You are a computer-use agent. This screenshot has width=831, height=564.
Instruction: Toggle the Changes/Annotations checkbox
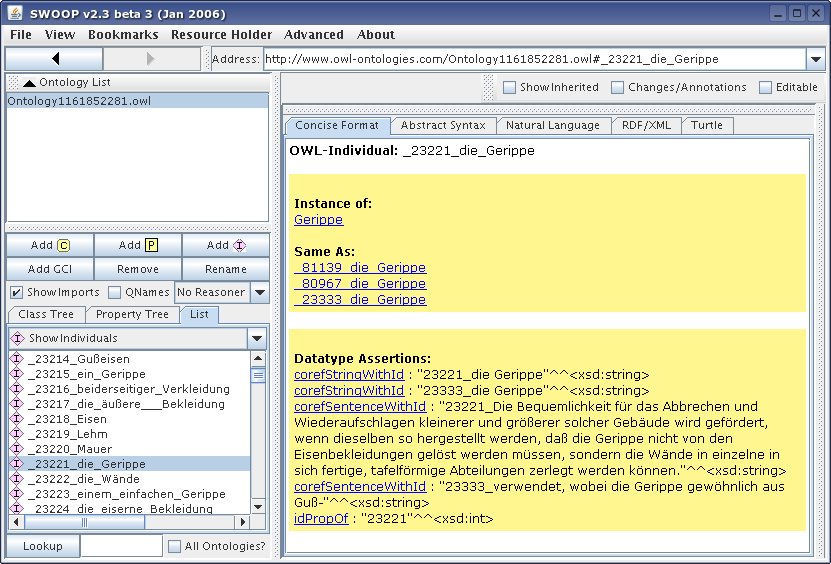coord(618,87)
